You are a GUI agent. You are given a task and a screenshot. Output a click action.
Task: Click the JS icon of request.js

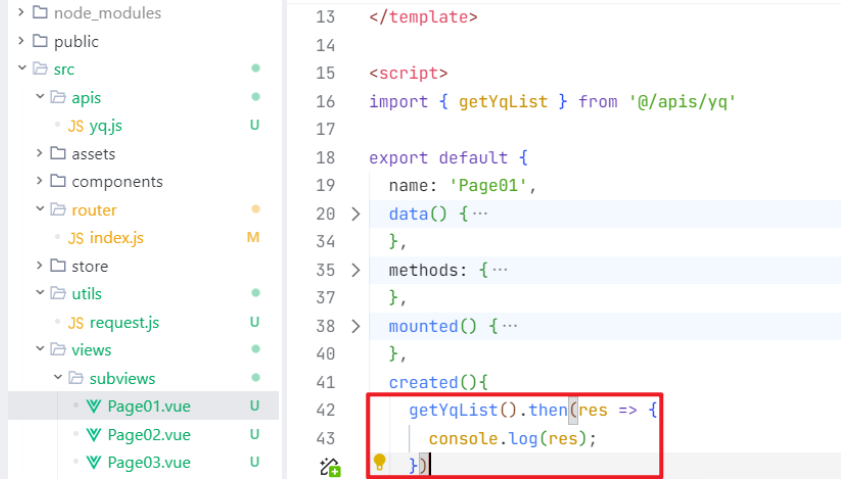[76, 323]
